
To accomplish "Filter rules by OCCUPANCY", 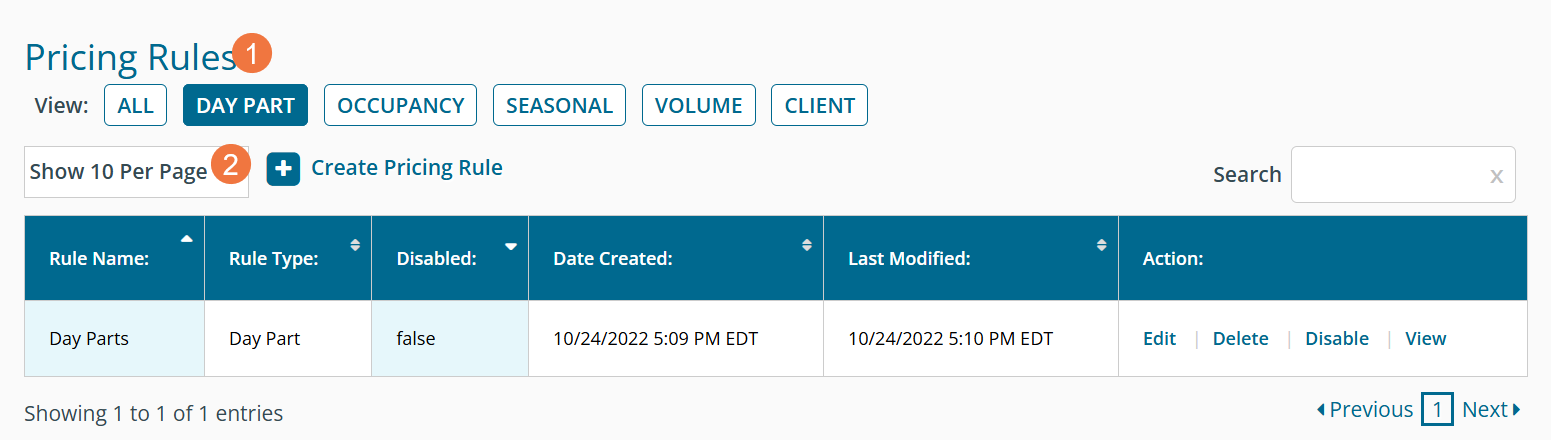I will [x=400, y=106].
